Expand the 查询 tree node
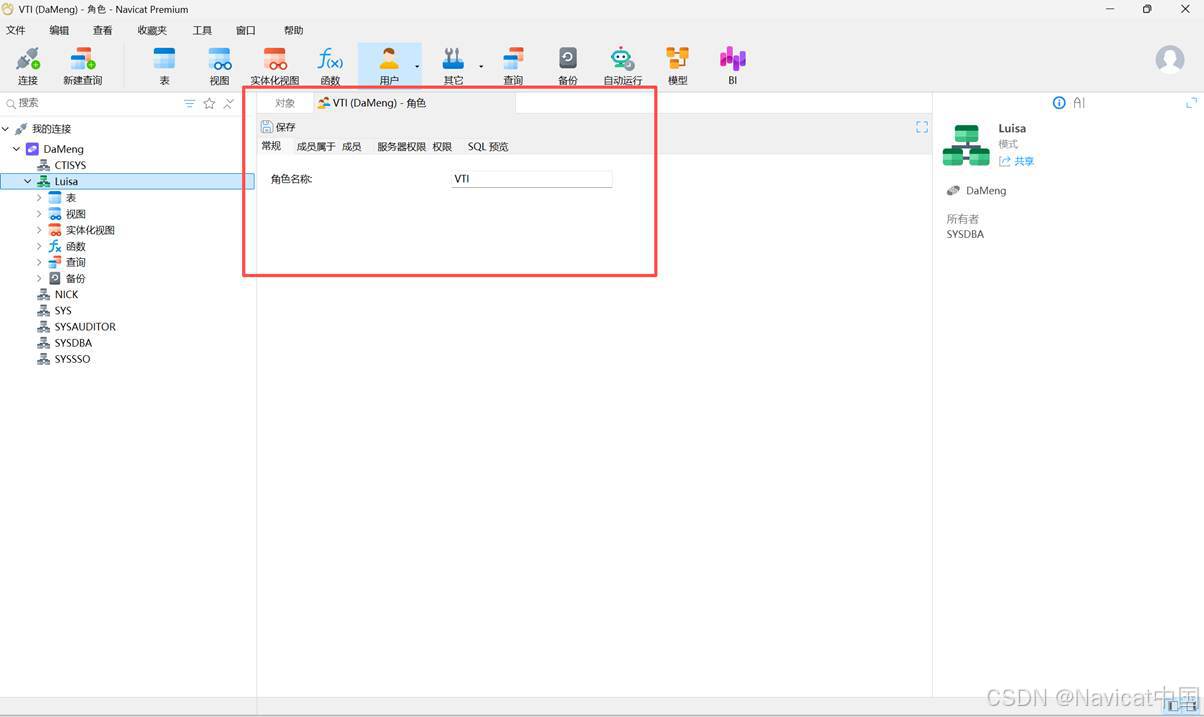Screen dimensions: 1204x717 [x=39, y=262]
